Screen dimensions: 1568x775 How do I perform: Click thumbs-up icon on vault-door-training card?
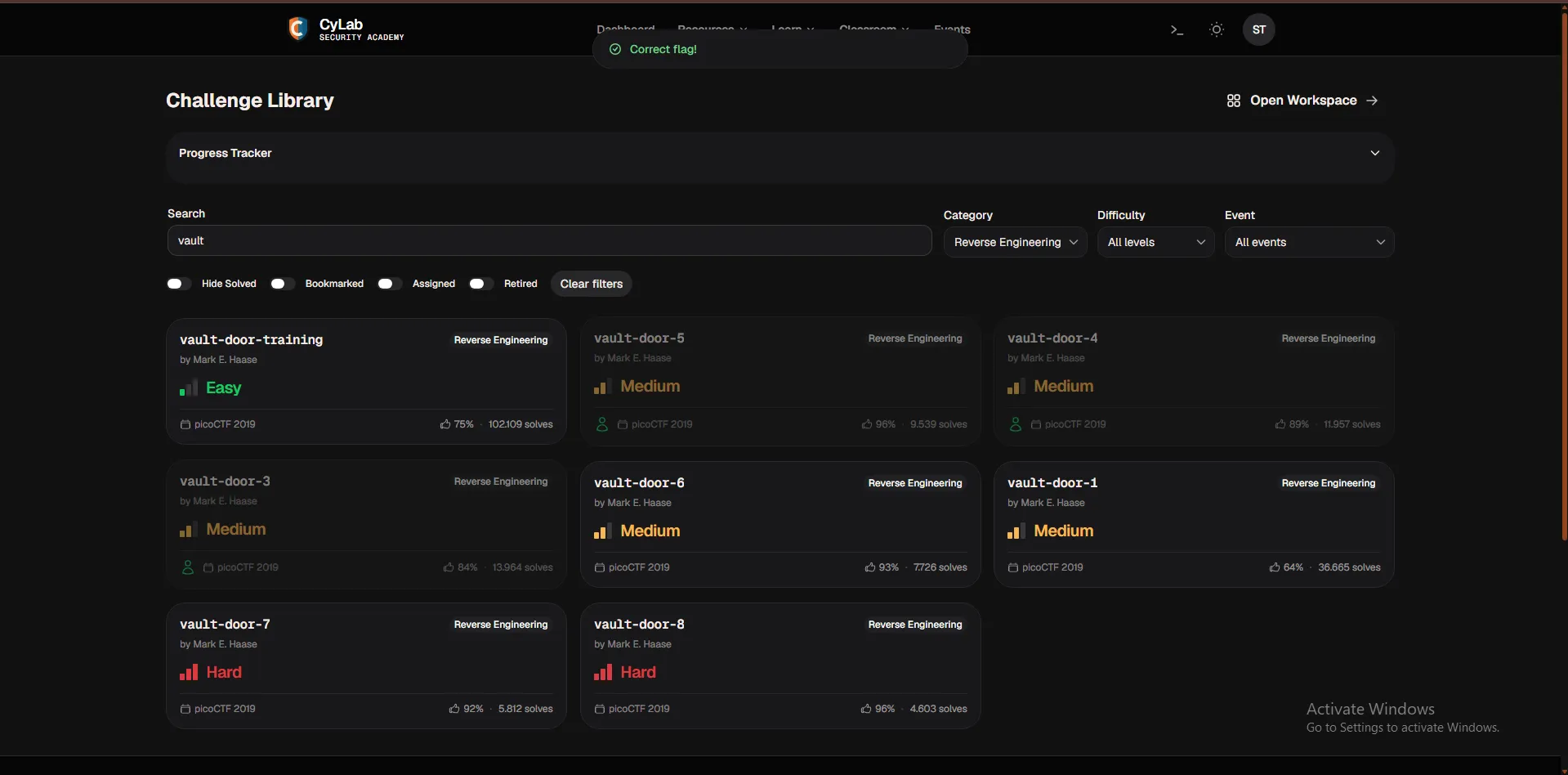tap(445, 424)
